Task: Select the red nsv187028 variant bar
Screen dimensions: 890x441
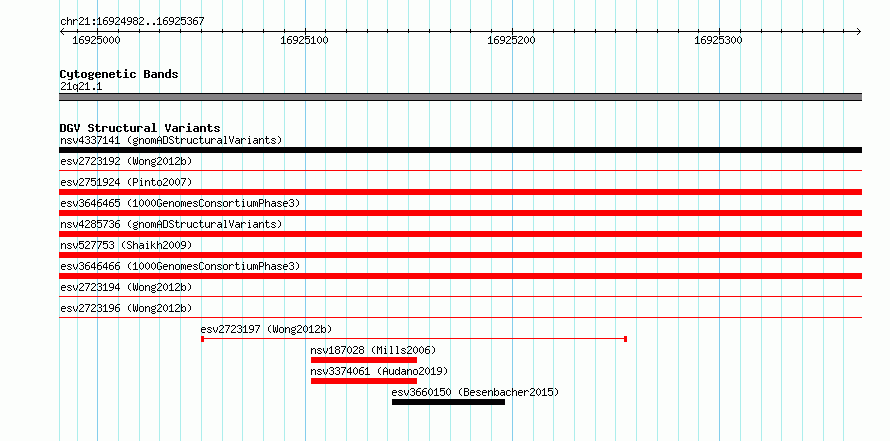Action: (364, 360)
